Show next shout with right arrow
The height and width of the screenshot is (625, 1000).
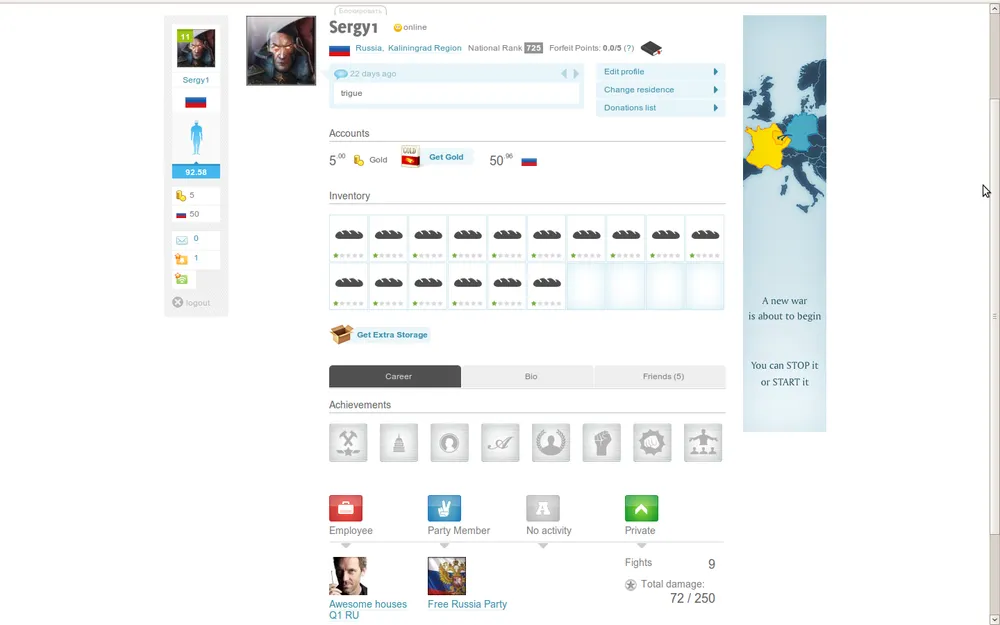point(576,74)
